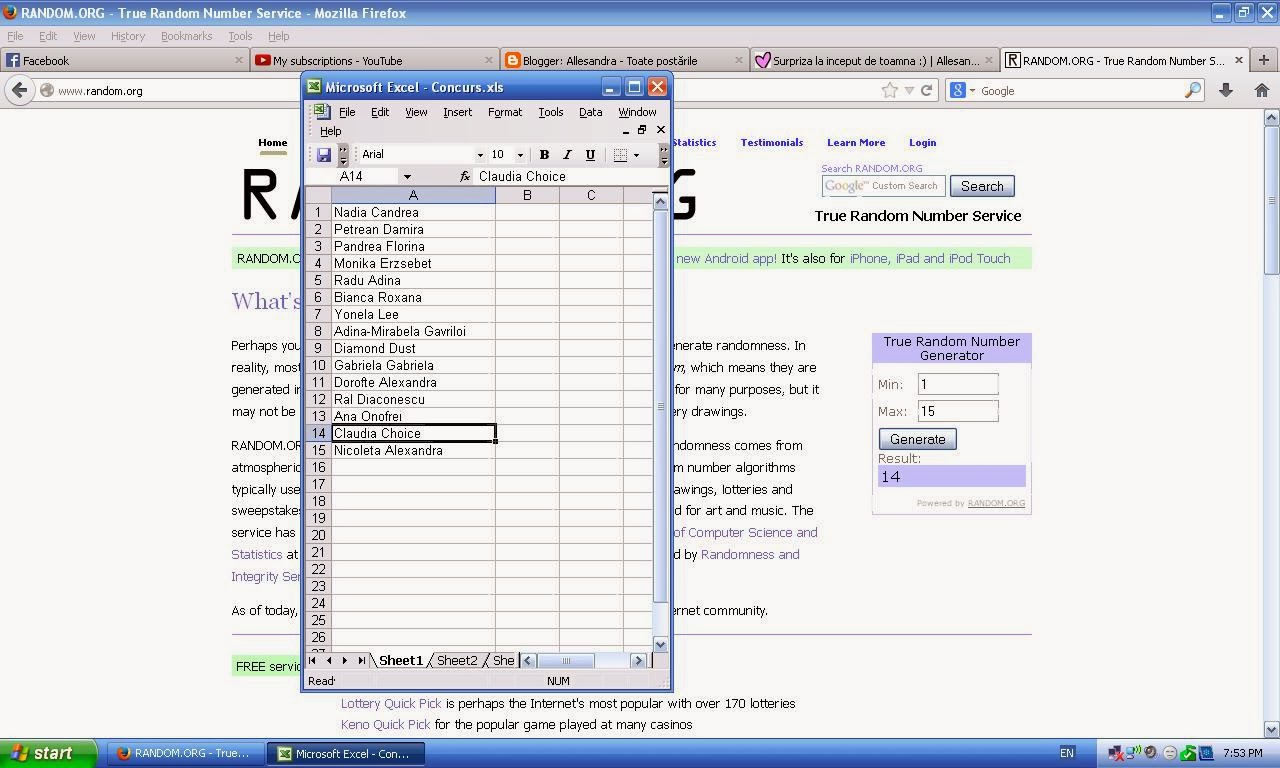Reload the page in Firefox
Viewport: 1280px width, 768px height.
click(926, 90)
